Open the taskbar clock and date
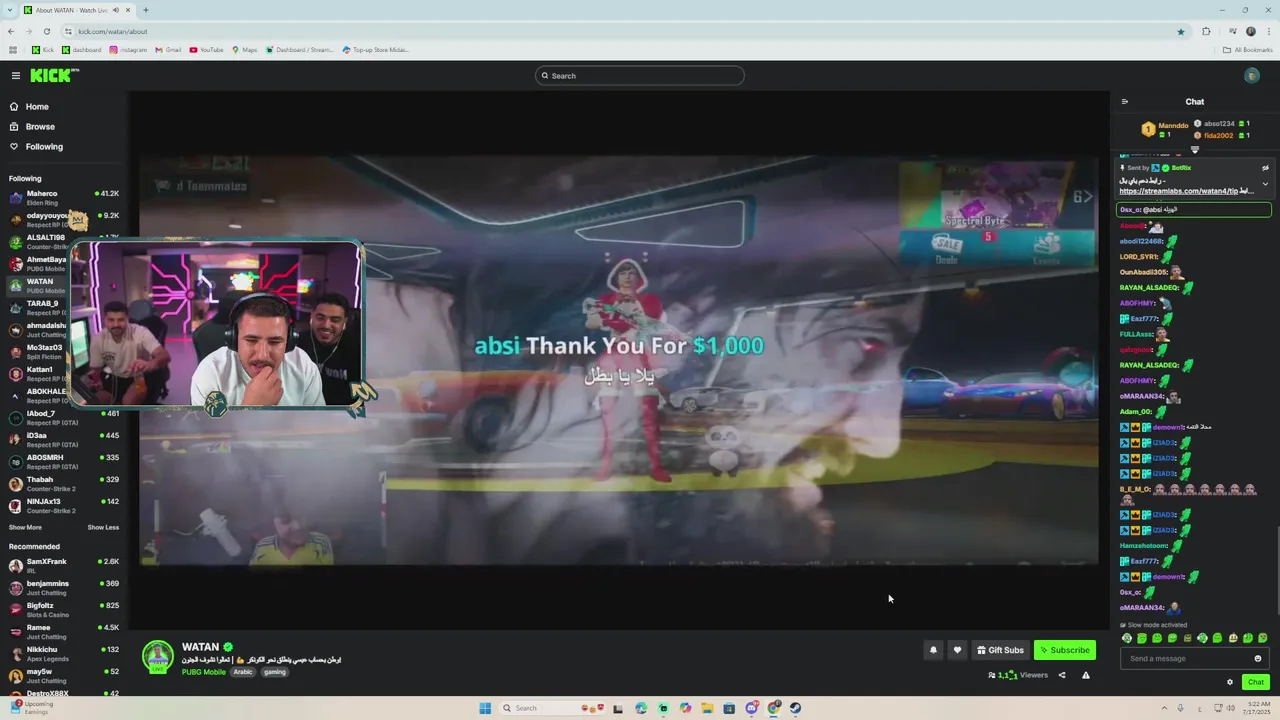Image resolution: width=1280 pixels, height=720 pixels. (1254, 708)
